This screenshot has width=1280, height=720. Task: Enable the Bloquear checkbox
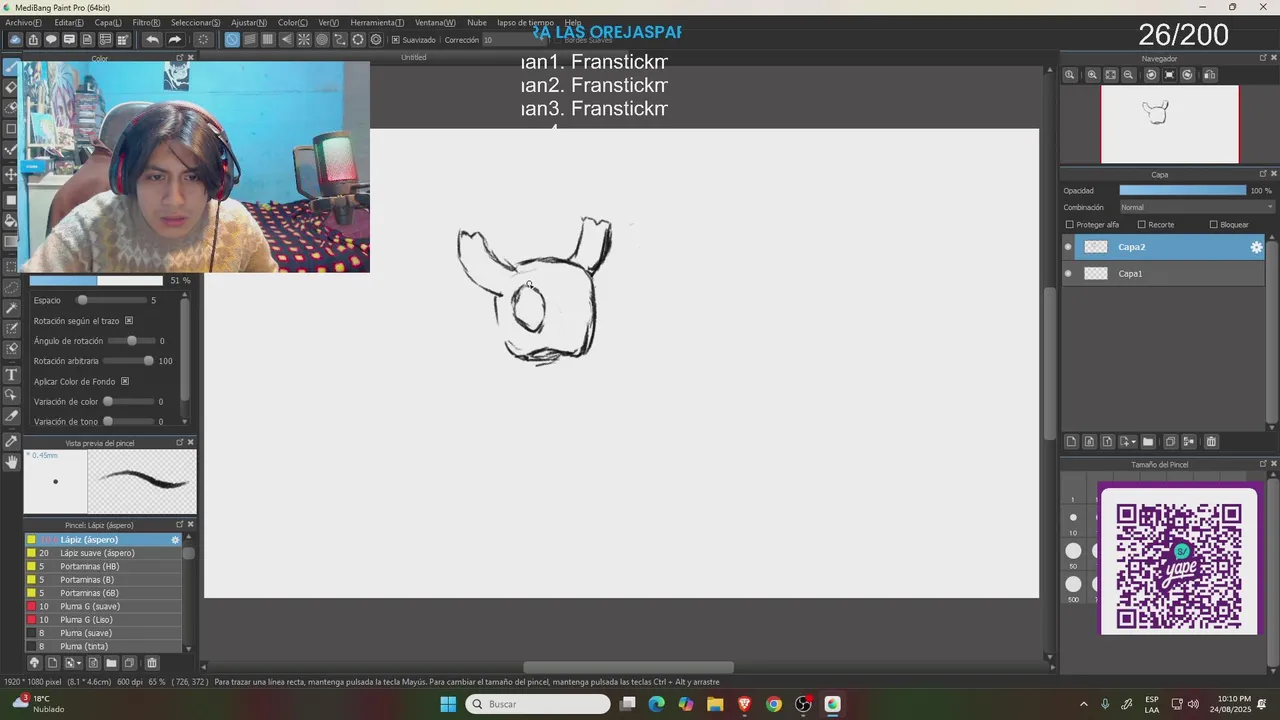pos(1213,225)
